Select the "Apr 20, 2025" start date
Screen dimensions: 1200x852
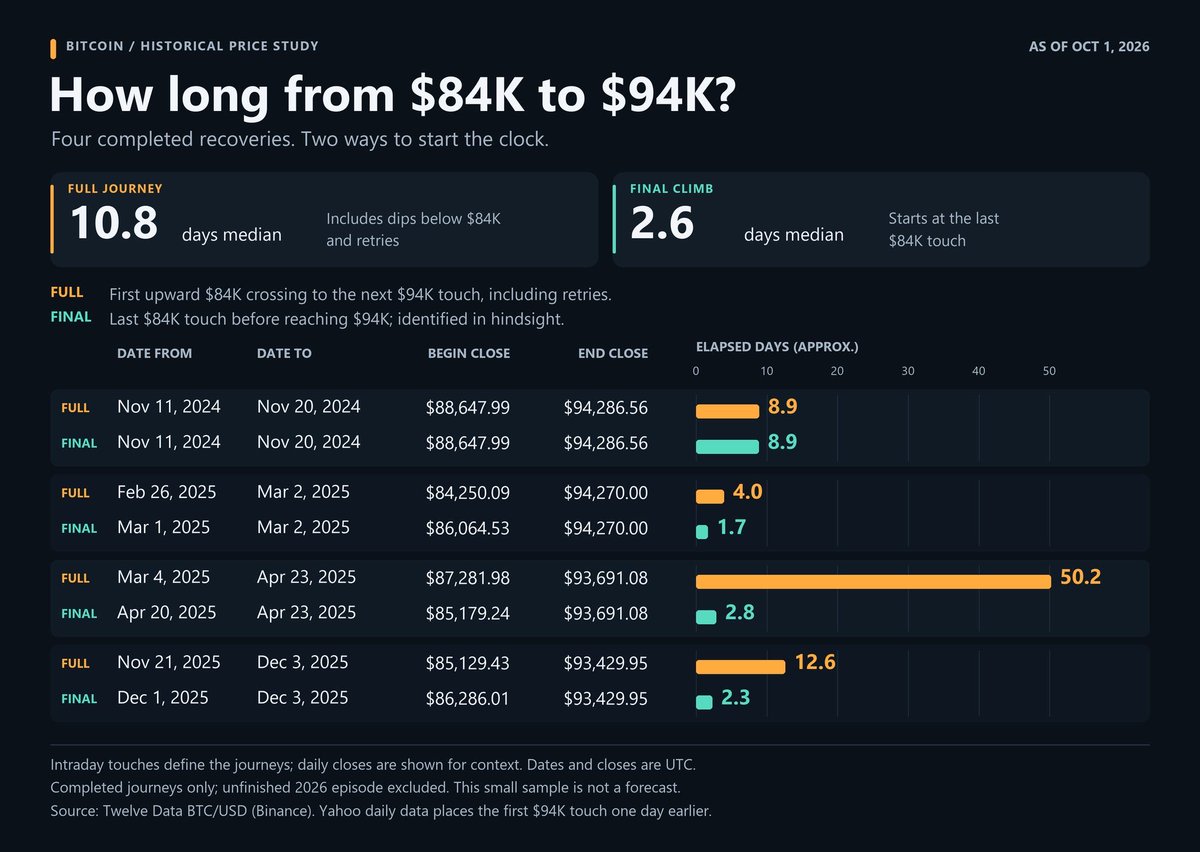click(166, 612)
